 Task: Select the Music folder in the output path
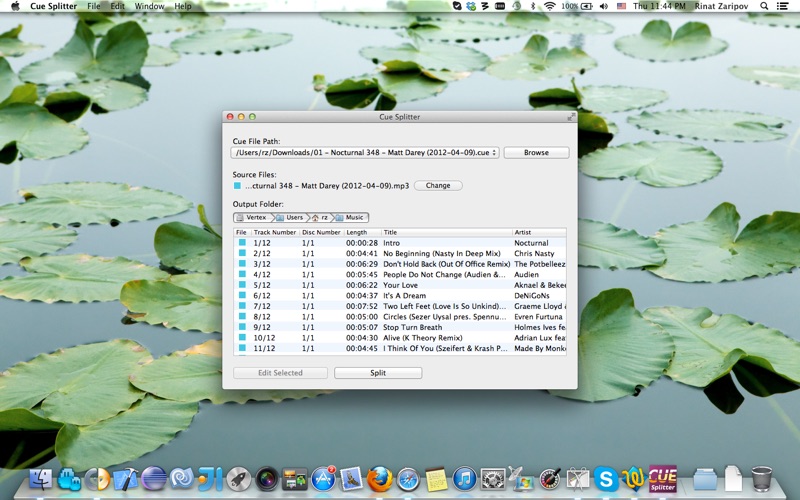coord(351,217)
